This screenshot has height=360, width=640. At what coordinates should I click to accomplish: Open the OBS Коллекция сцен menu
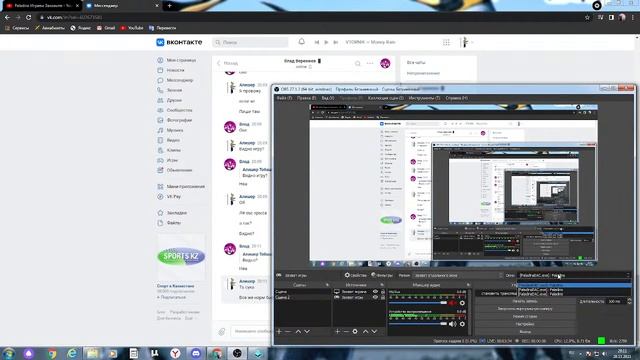(386, 98)
